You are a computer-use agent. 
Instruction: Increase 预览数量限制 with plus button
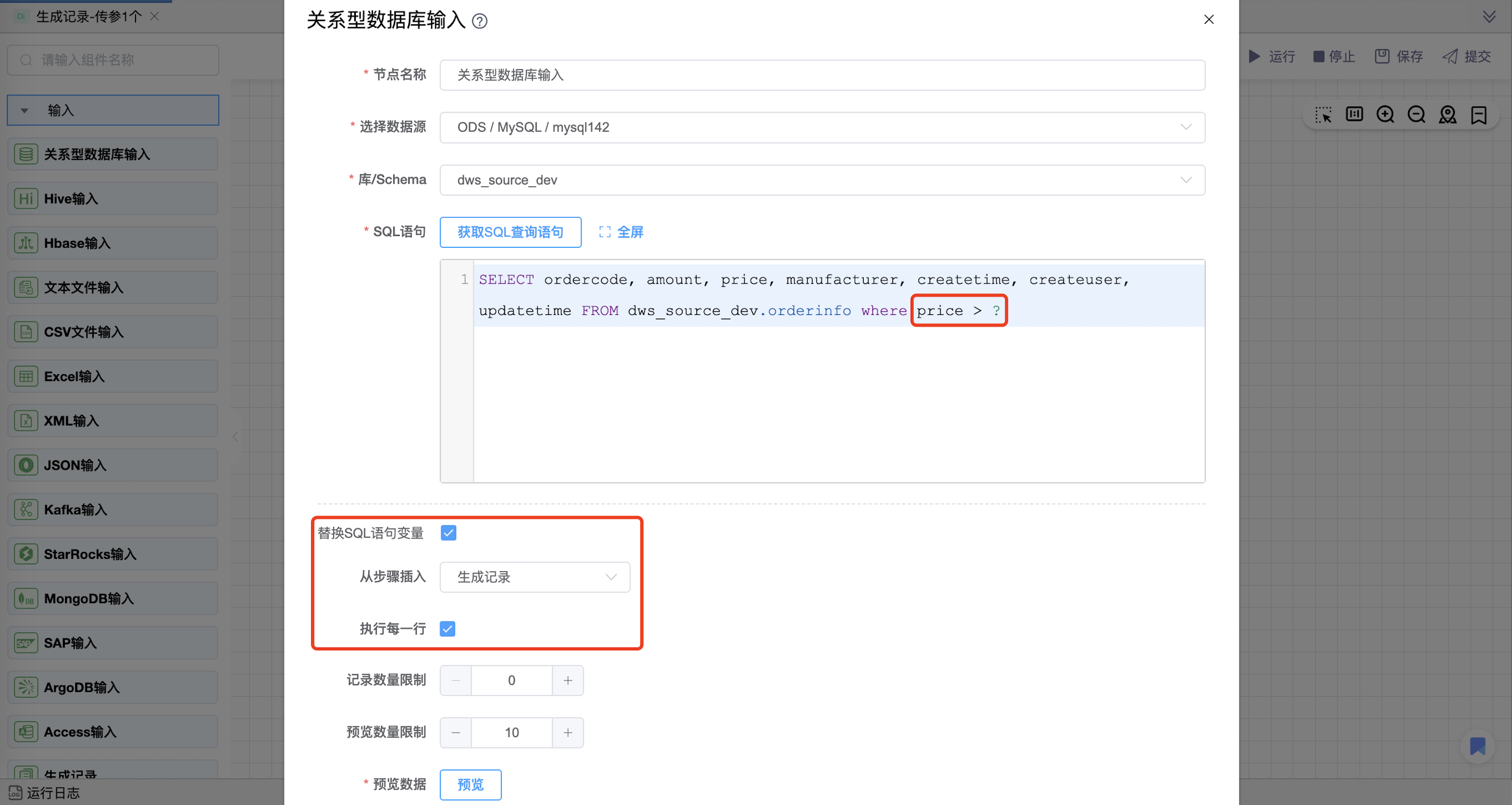568,732
